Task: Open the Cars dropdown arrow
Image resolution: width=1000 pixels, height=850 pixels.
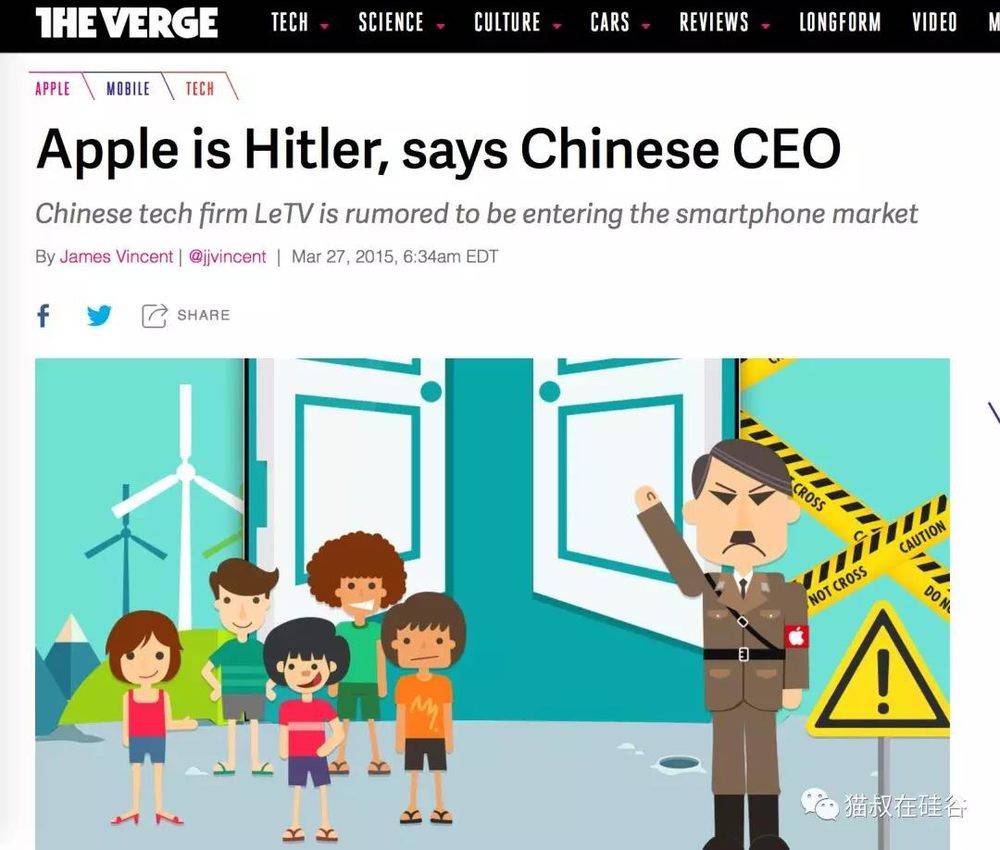Action: [646, 27]
